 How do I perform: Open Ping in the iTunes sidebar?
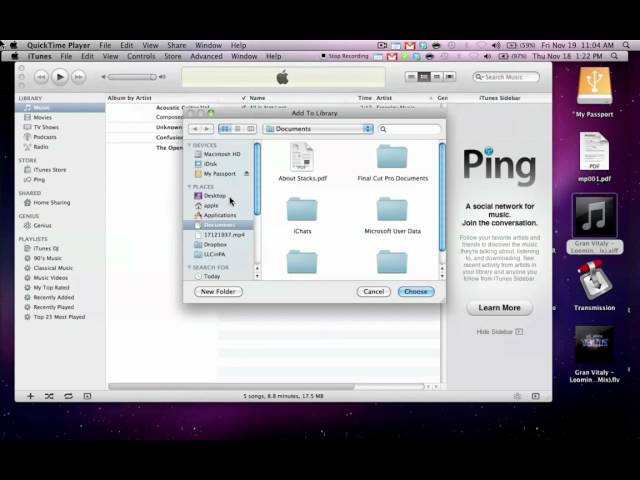39,180
